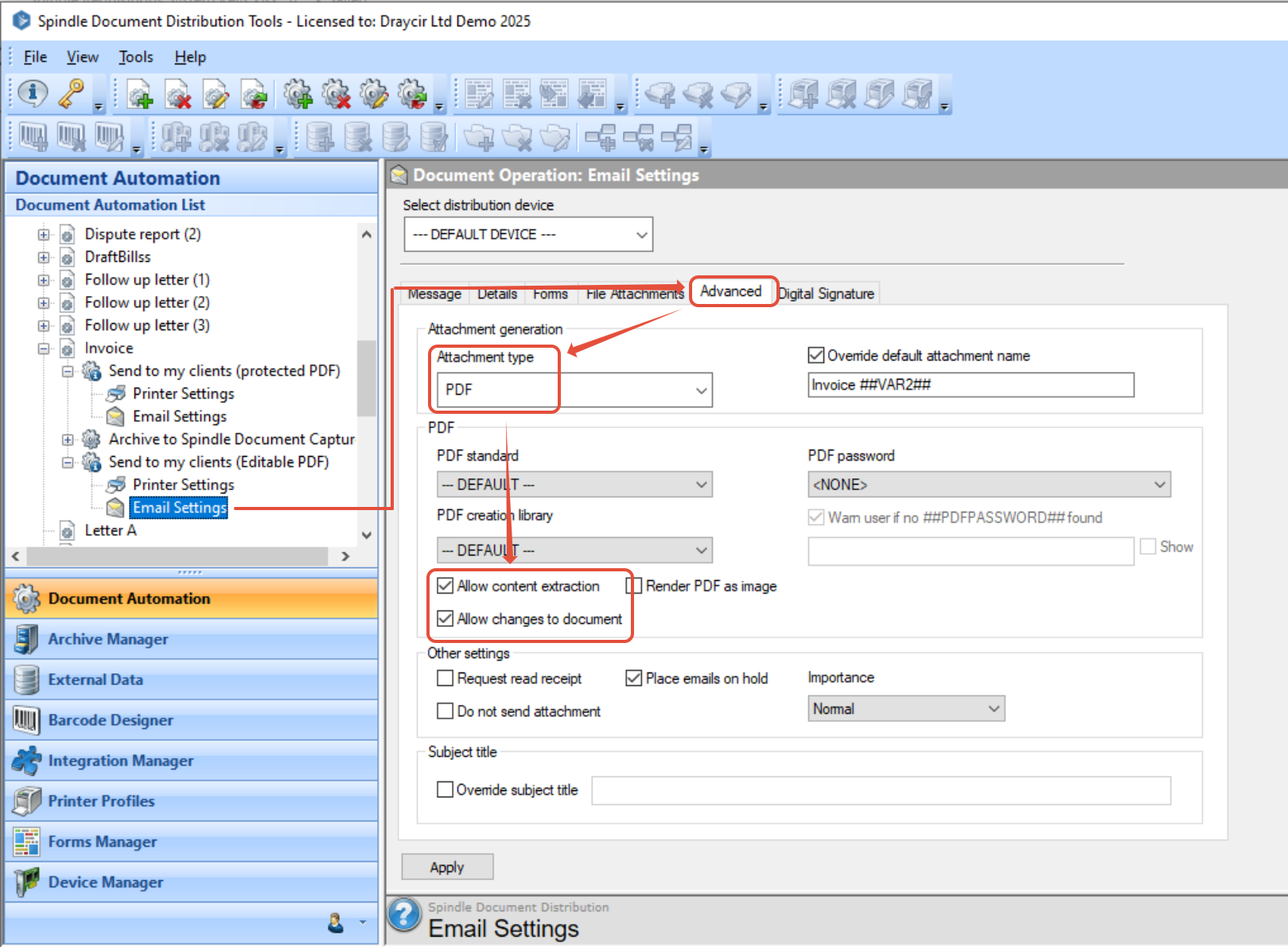
Task: Open the PDF creation library dropdown
Action: point(574,550)
